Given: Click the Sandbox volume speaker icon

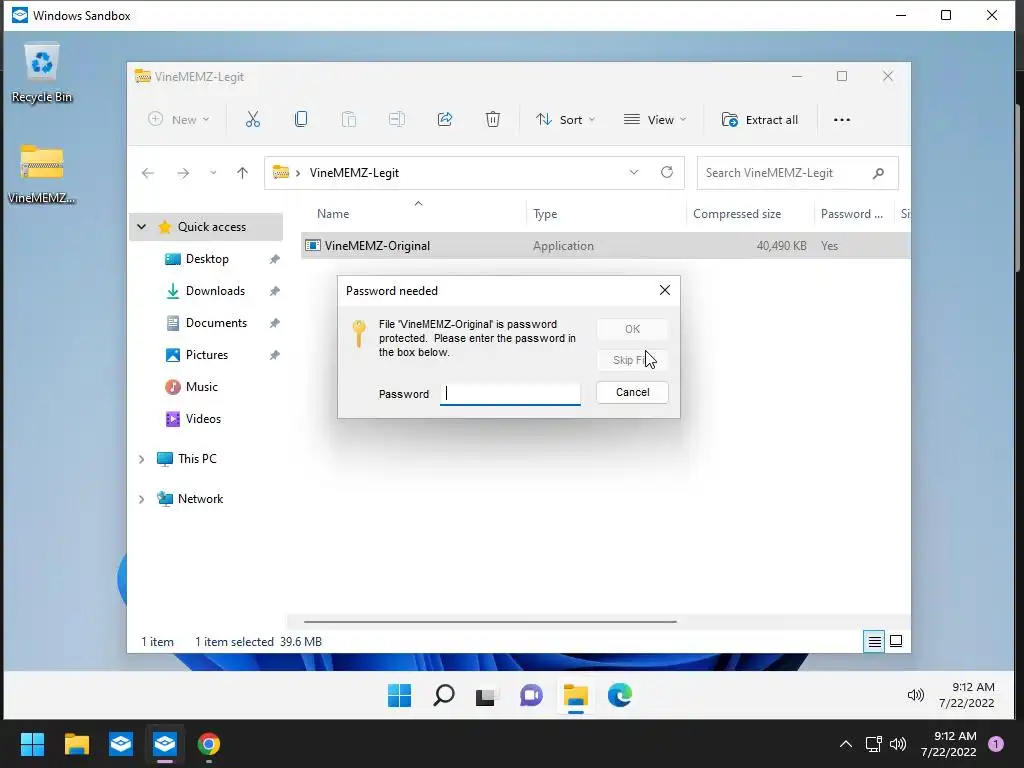Looking at the screenshot, I should click(x=916, y=696).
